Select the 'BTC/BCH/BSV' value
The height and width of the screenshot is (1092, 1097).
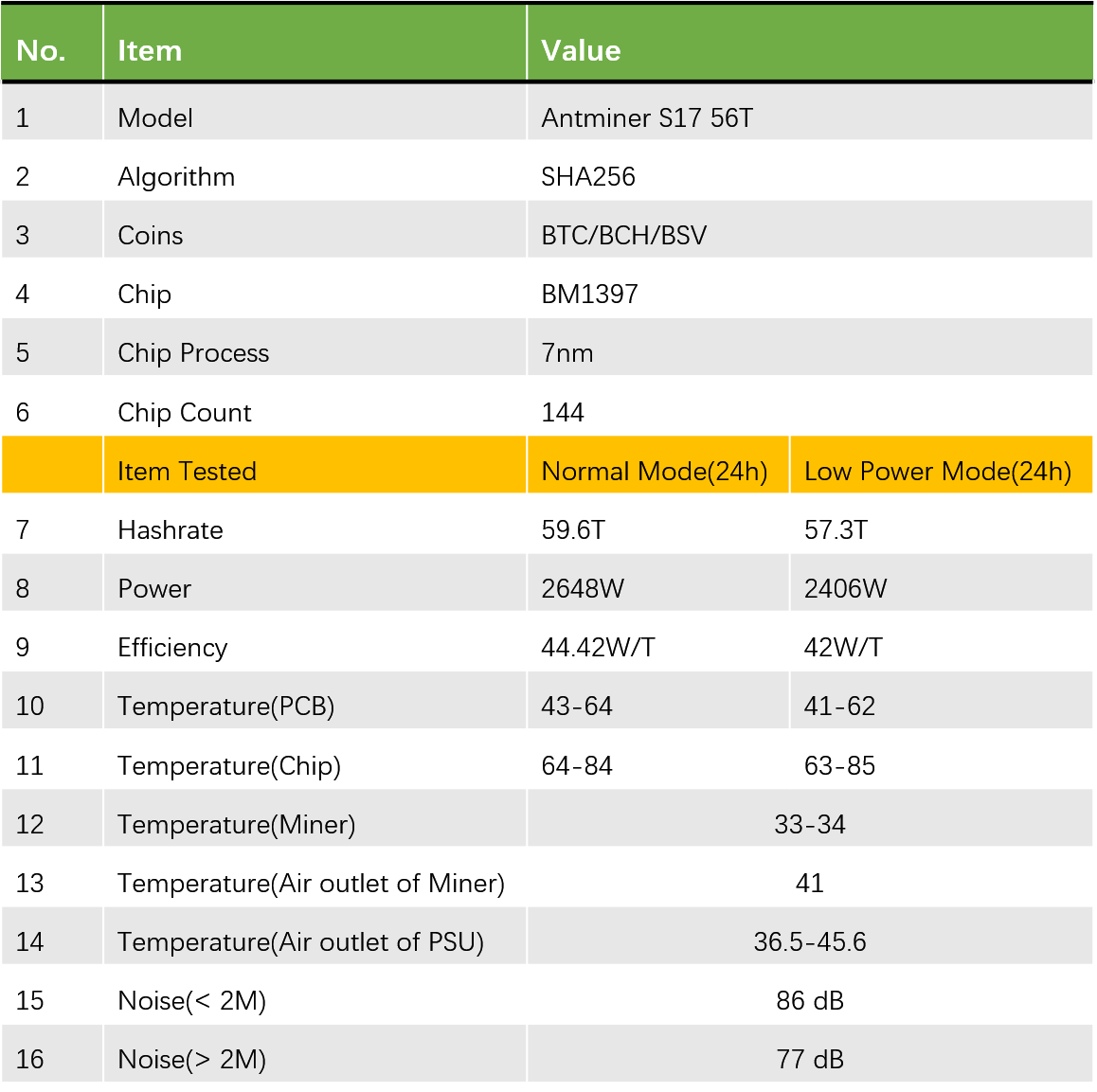coord(624,236)
